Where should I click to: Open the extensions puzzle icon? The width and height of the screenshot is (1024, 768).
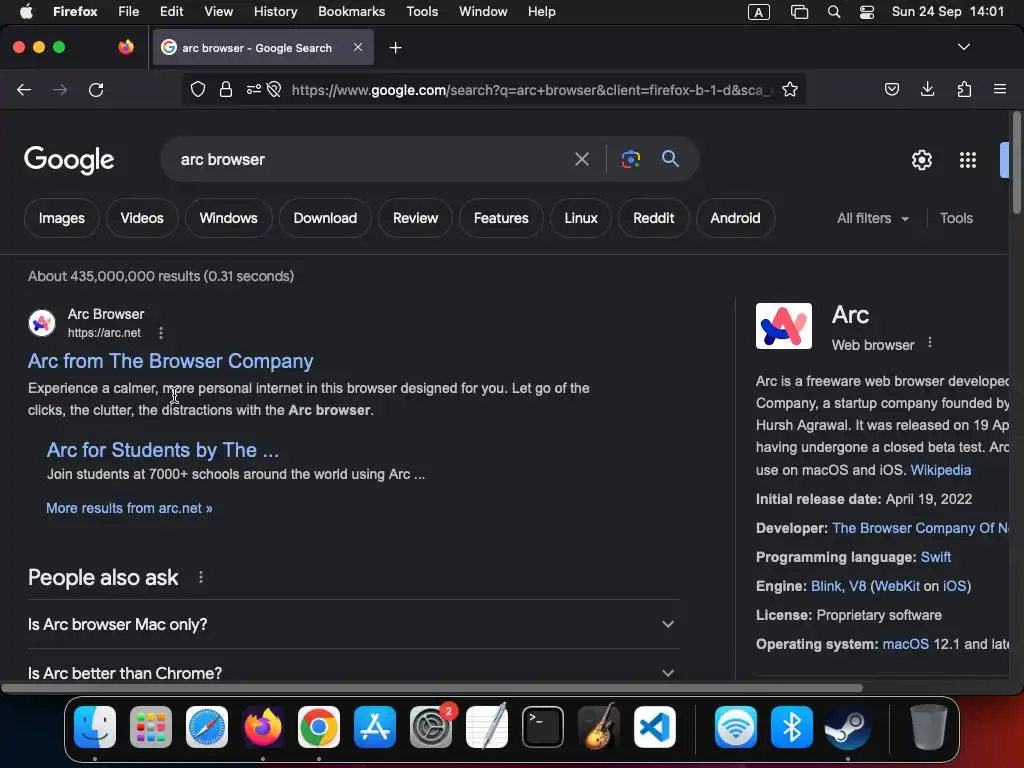tap(964, 89)
